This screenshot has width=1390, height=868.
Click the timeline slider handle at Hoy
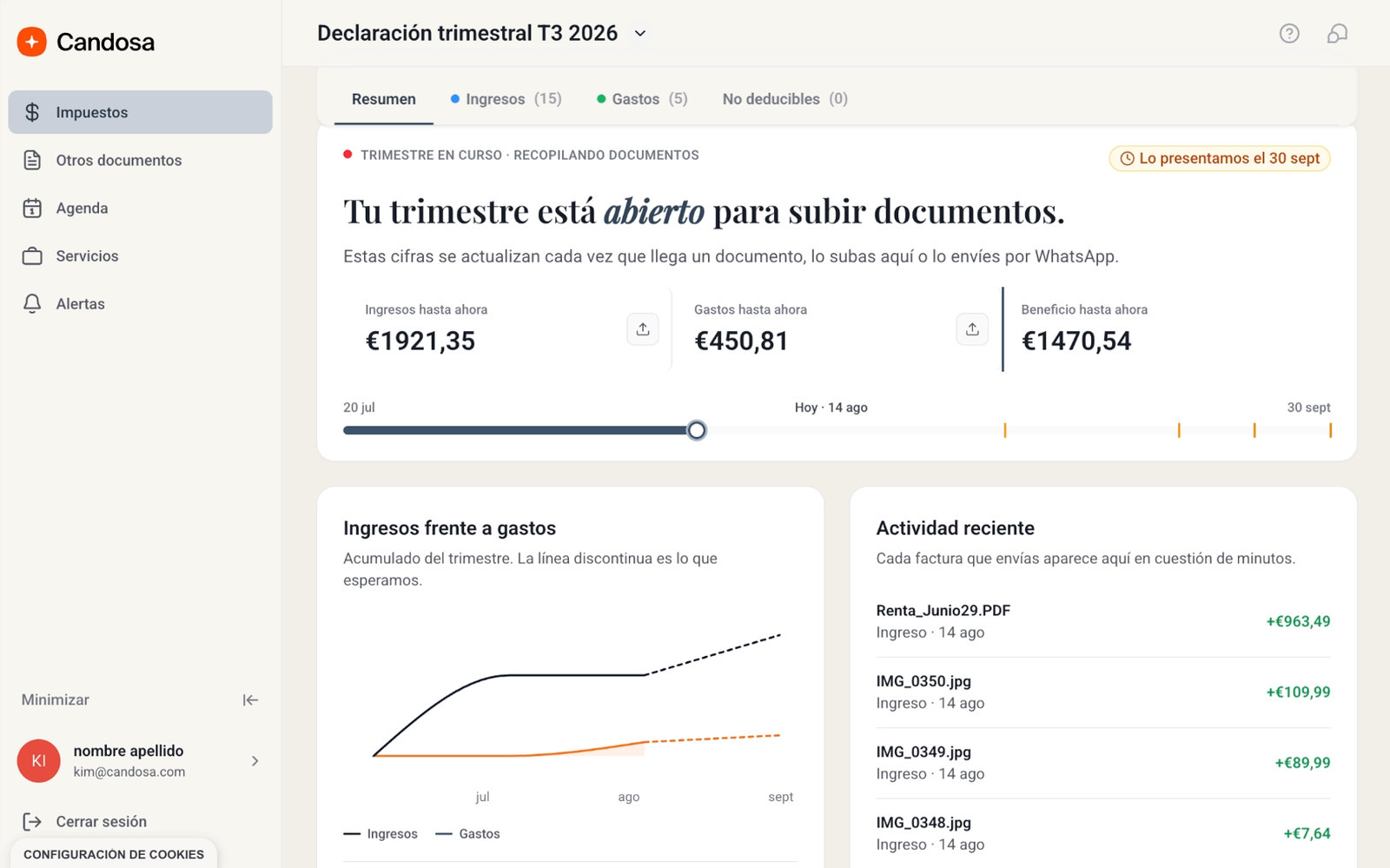click(x=697, y=430)
